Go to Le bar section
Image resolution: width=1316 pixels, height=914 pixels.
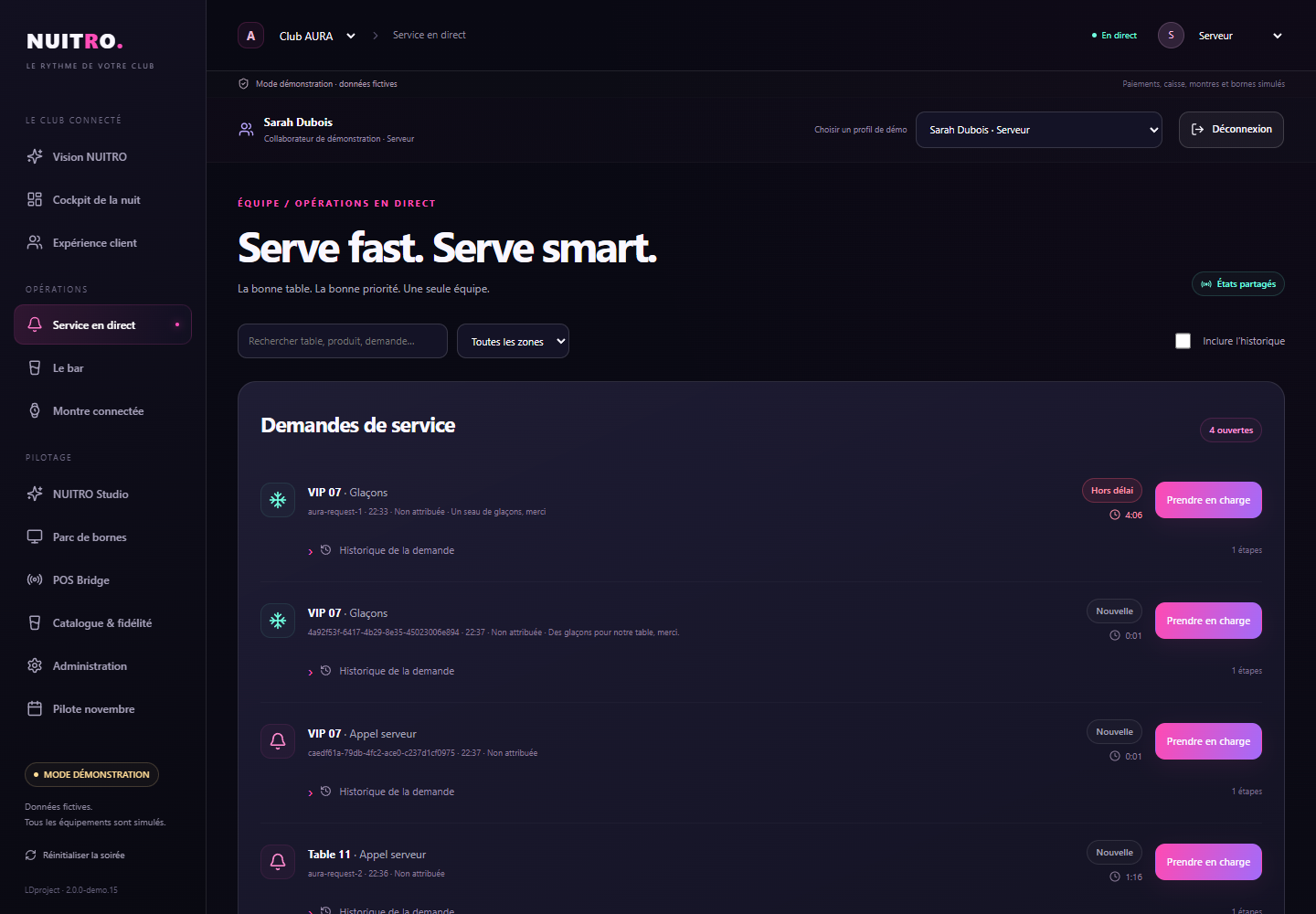click(x=102, y=367)
